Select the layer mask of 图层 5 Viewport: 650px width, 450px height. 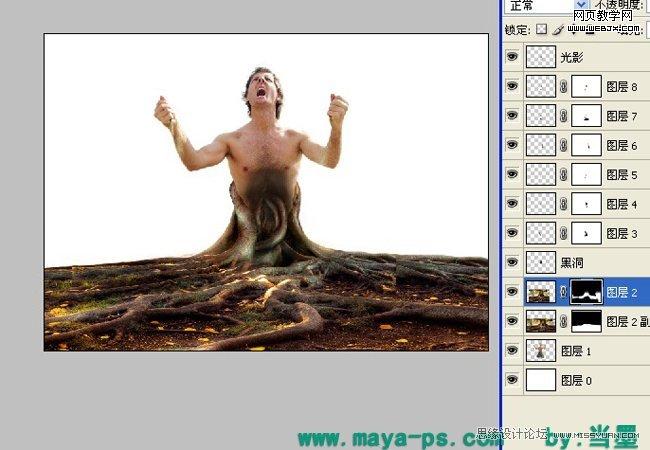586,174
